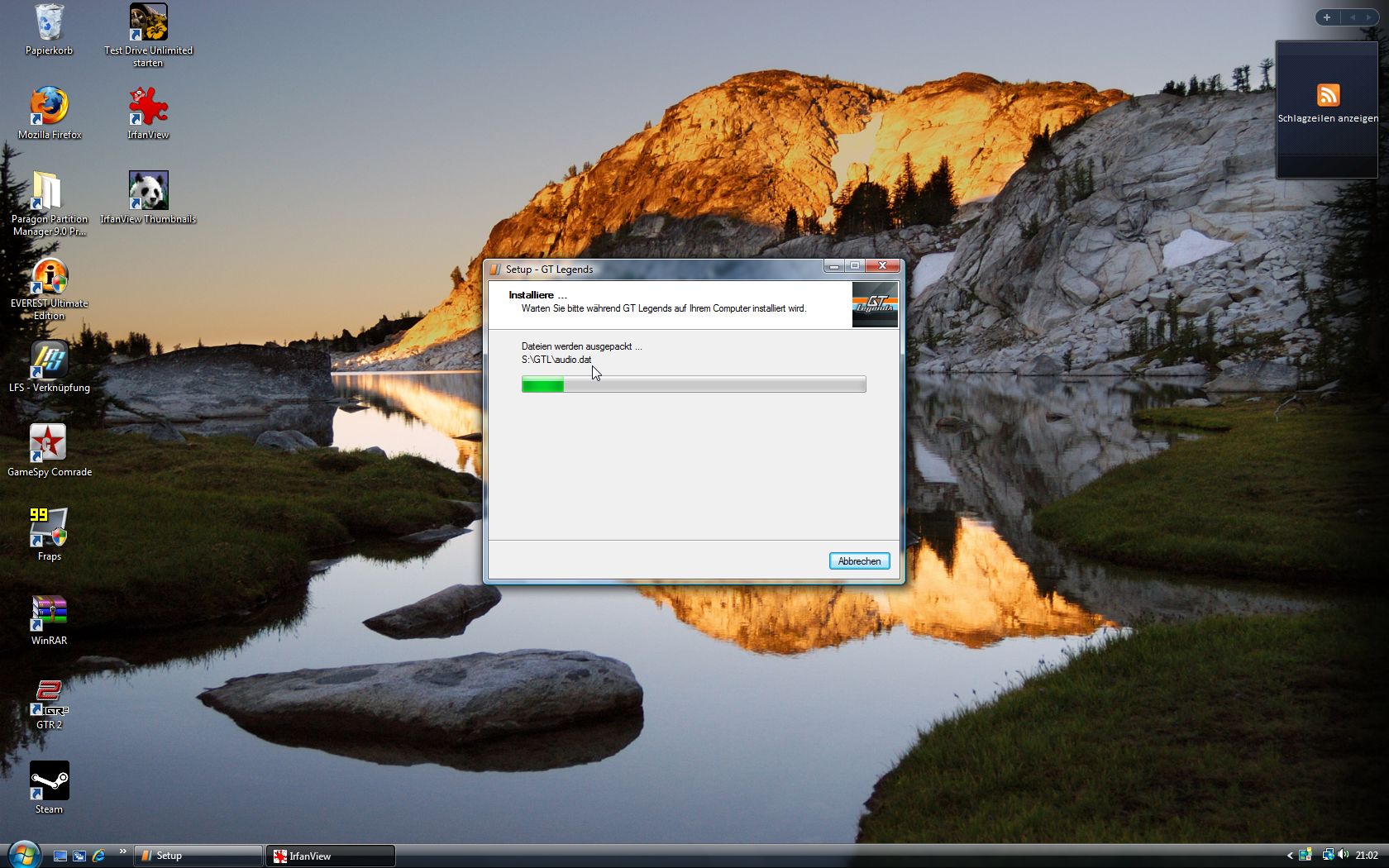Click 'Dateien werden ausgepackt ...' text
This screenshot has height=868, width=1389.
[x=581, y=346]
